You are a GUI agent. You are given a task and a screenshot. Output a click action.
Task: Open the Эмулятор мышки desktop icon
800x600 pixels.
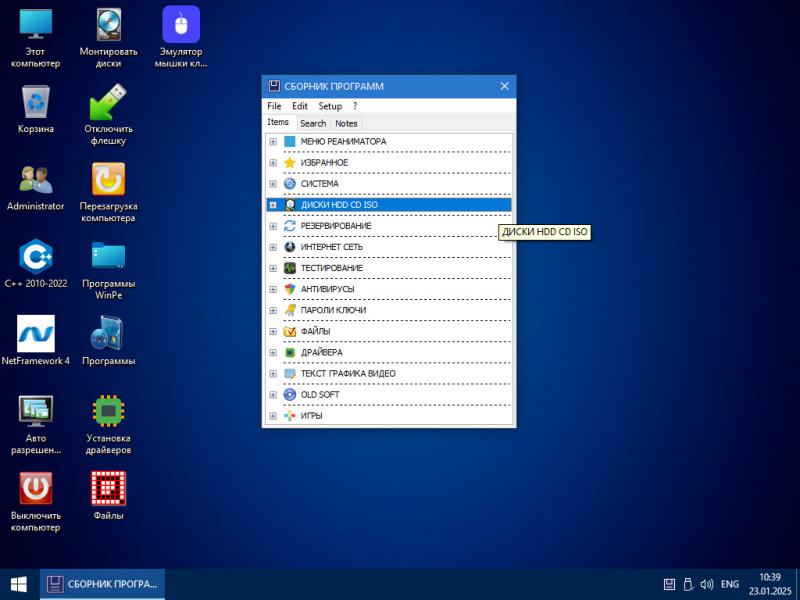click(x=181, y=26)
